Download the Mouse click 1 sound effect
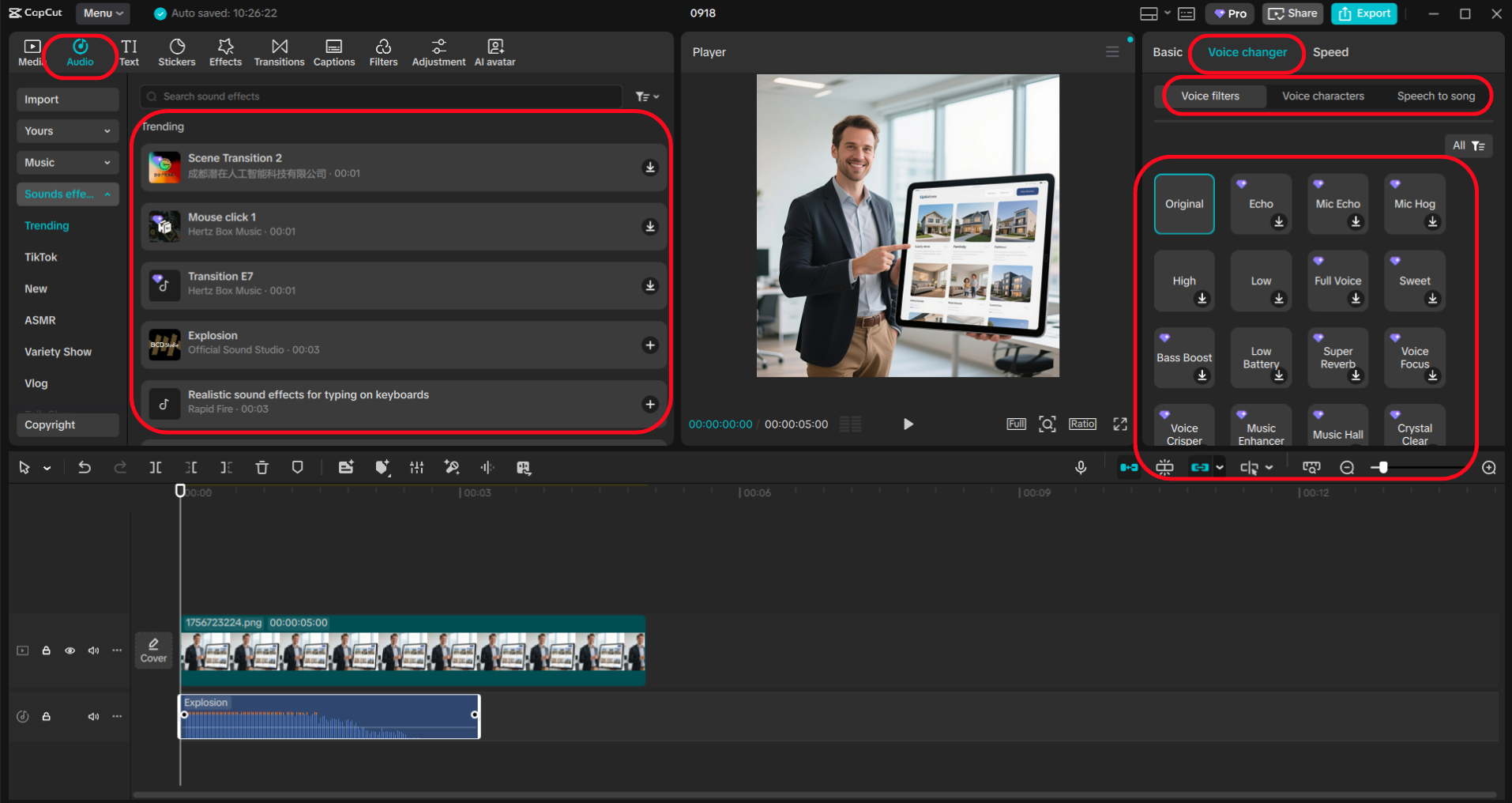 (x=649, y=227)
